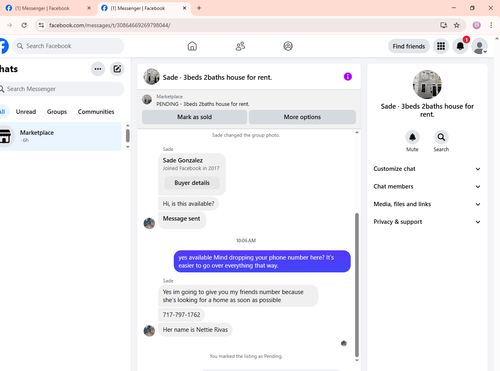Click the large house photo in info panel
This screenshot has width=500, height=371.
point(427,84)
